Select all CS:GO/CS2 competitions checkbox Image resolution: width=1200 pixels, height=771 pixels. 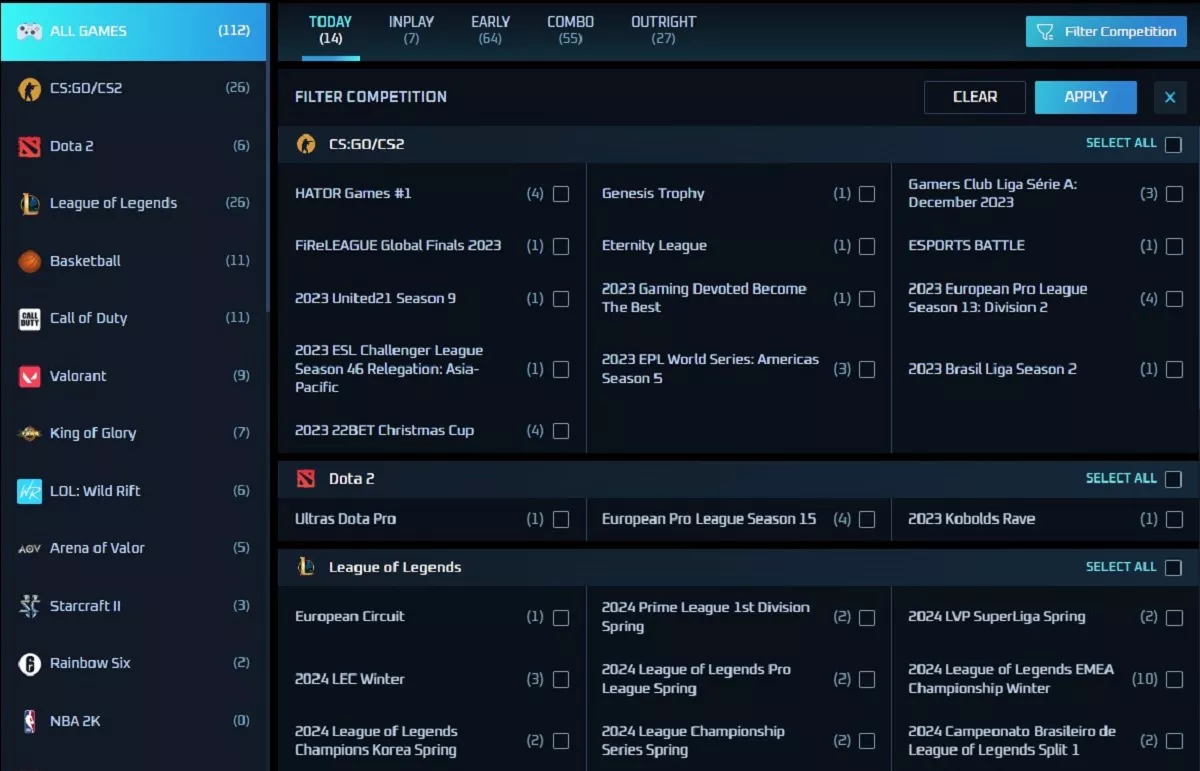click(x=1173, y=144)
